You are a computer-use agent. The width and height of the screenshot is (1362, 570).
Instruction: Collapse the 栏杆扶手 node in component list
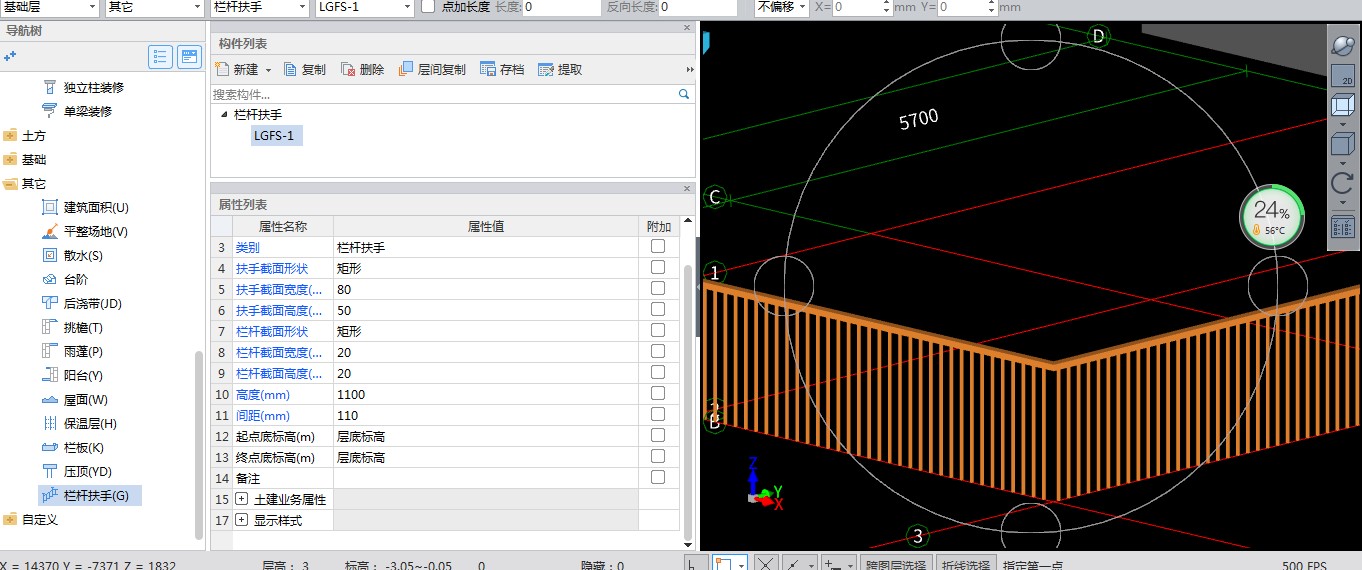click(x=224, y=115)
